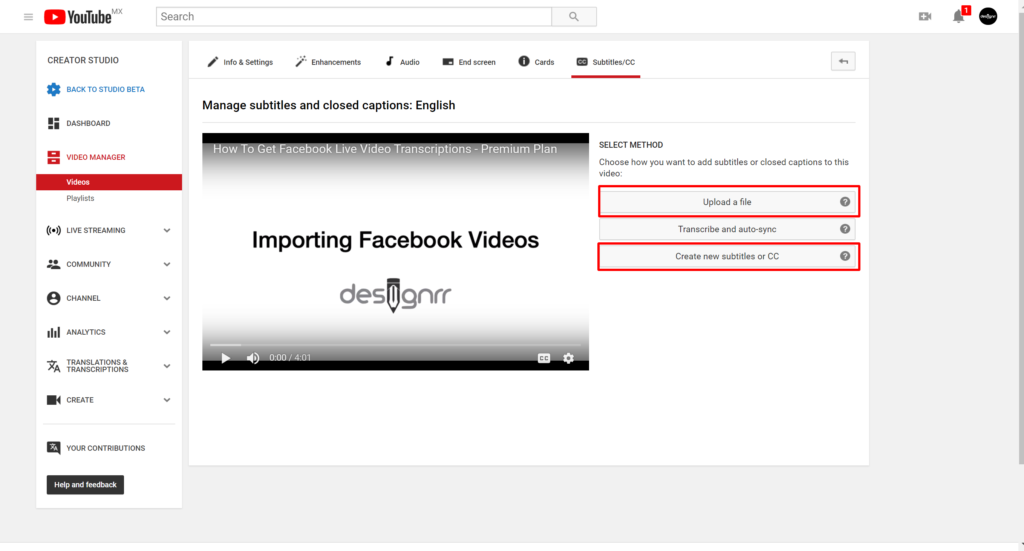
Task: Open the account avatar menu
Action: pyautogui.click(x=987, y=16)
